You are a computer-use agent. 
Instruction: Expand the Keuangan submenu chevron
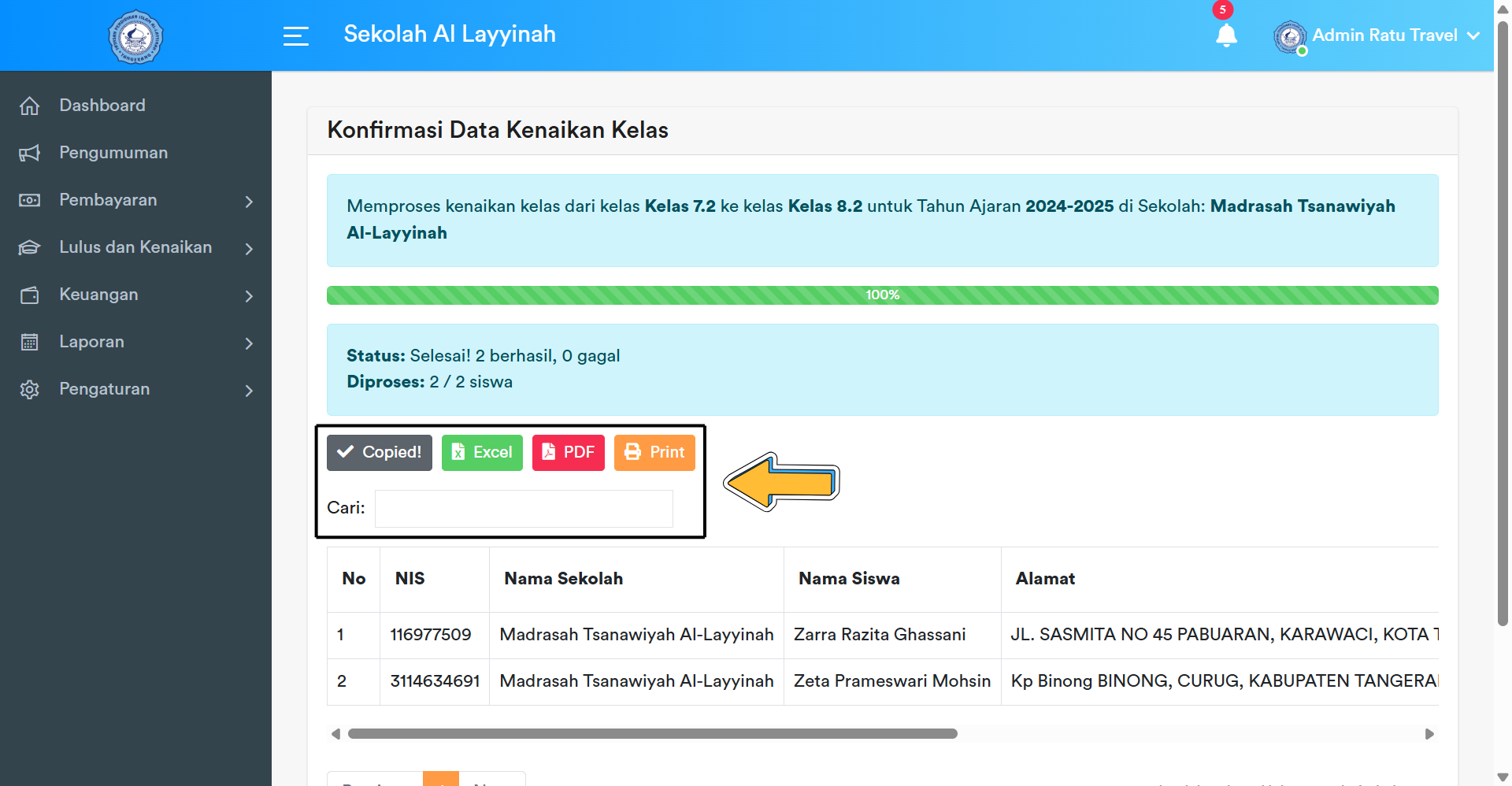click(249, 296)
